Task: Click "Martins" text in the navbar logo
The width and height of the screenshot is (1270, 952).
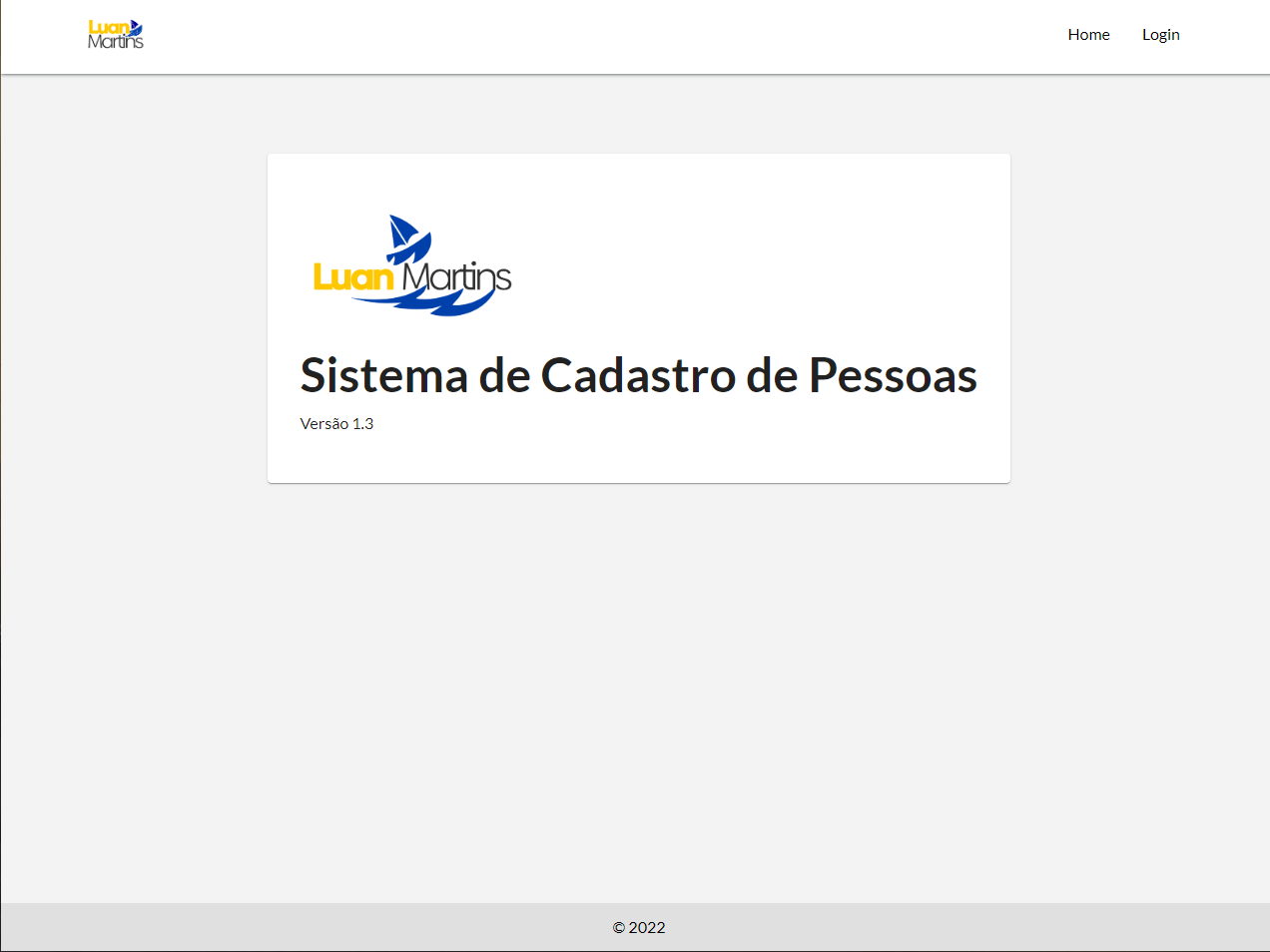Action: click(116, 42)
